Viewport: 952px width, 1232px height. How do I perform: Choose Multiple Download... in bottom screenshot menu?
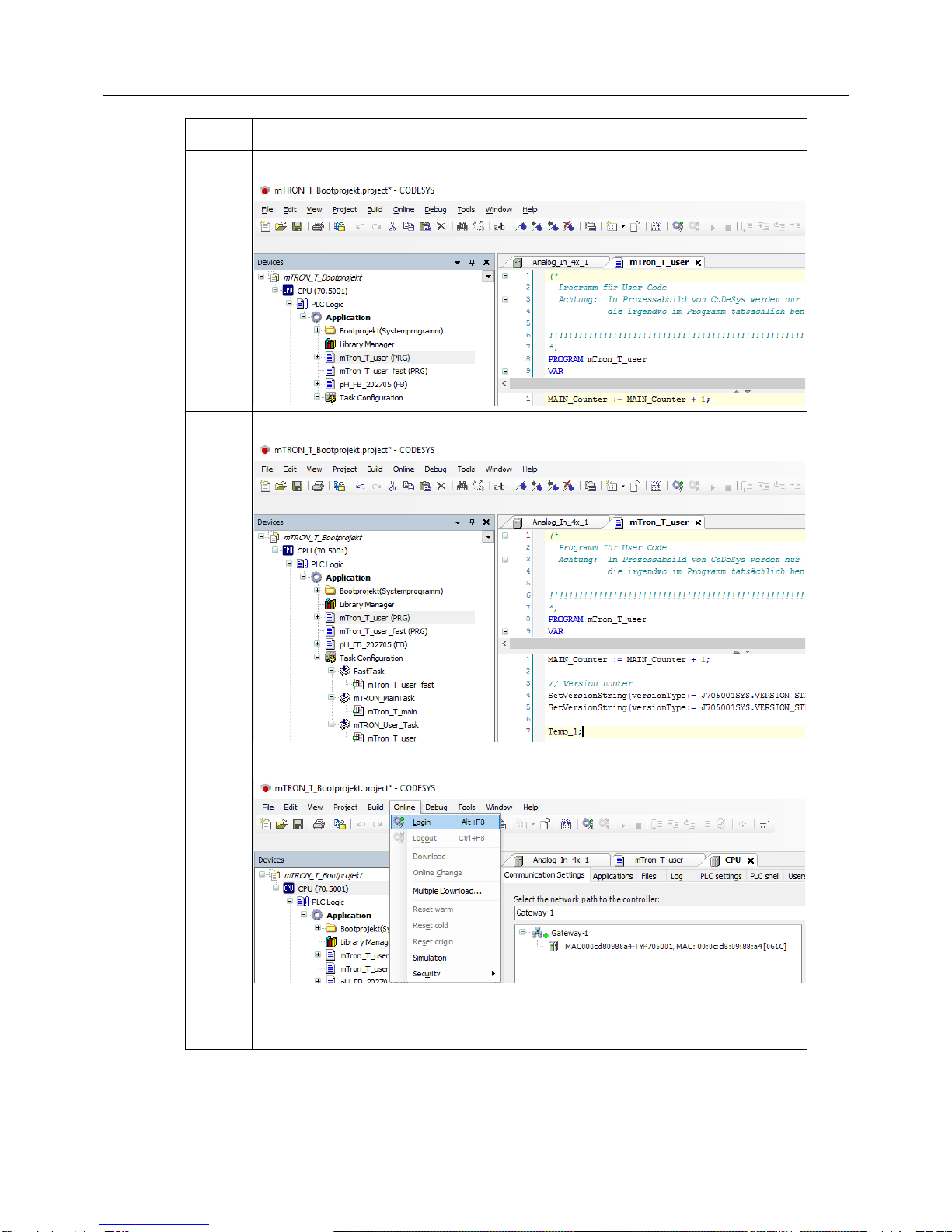coord(446,891)
